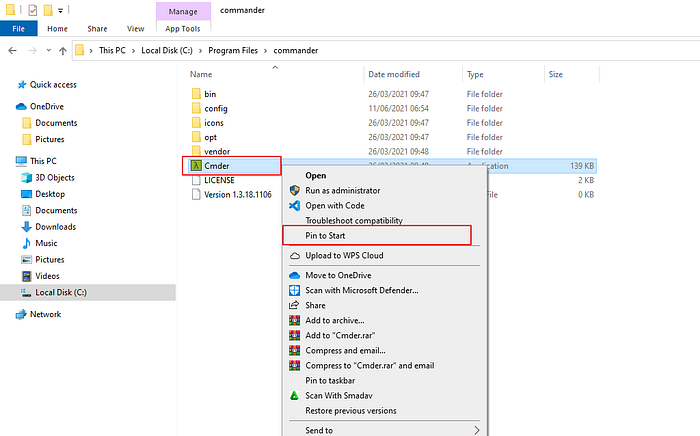Open the Quick Access Toolbar customize dropdown

pos(60,10)
